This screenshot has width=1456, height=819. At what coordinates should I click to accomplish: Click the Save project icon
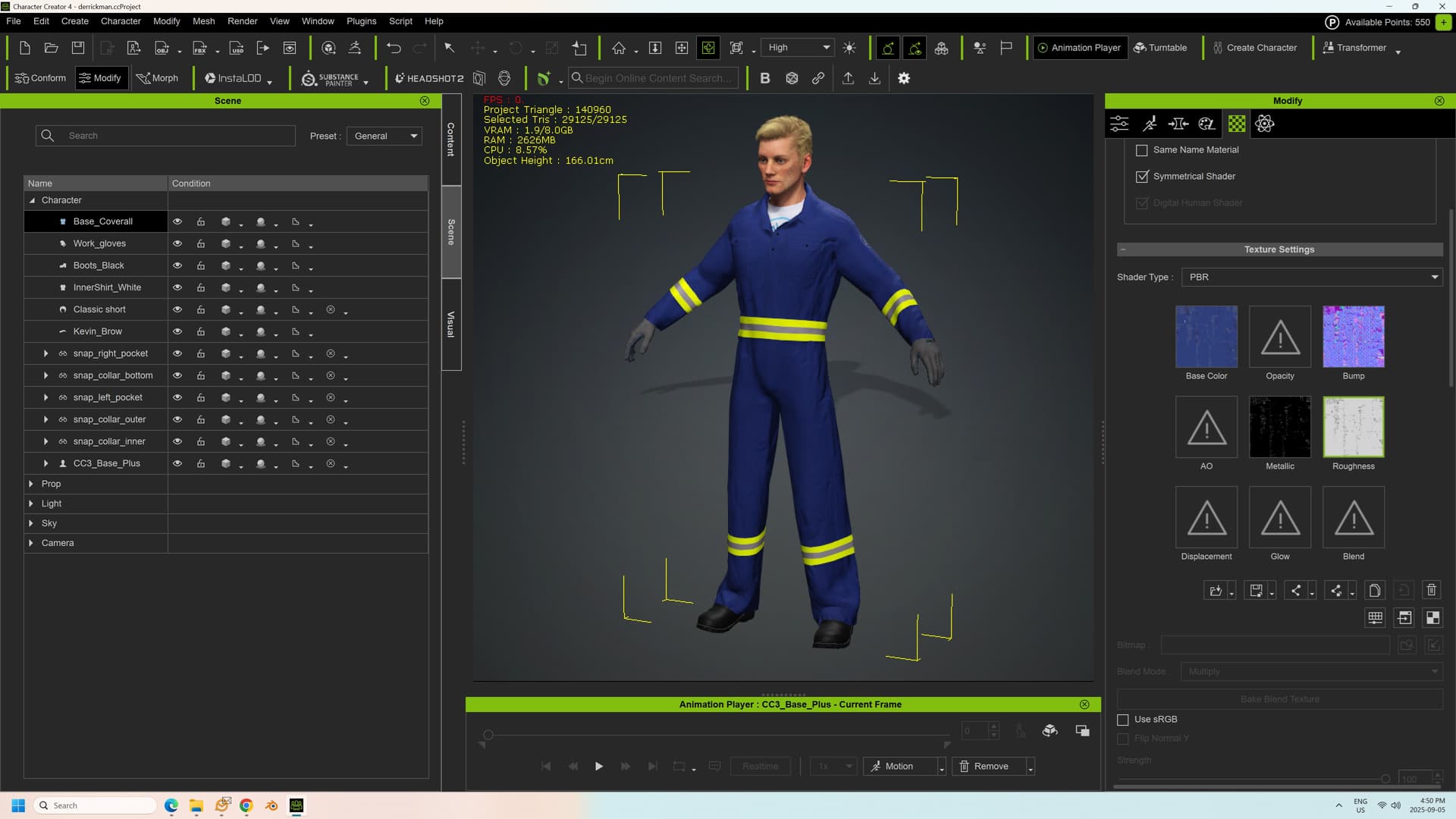(x=78, y=48)
